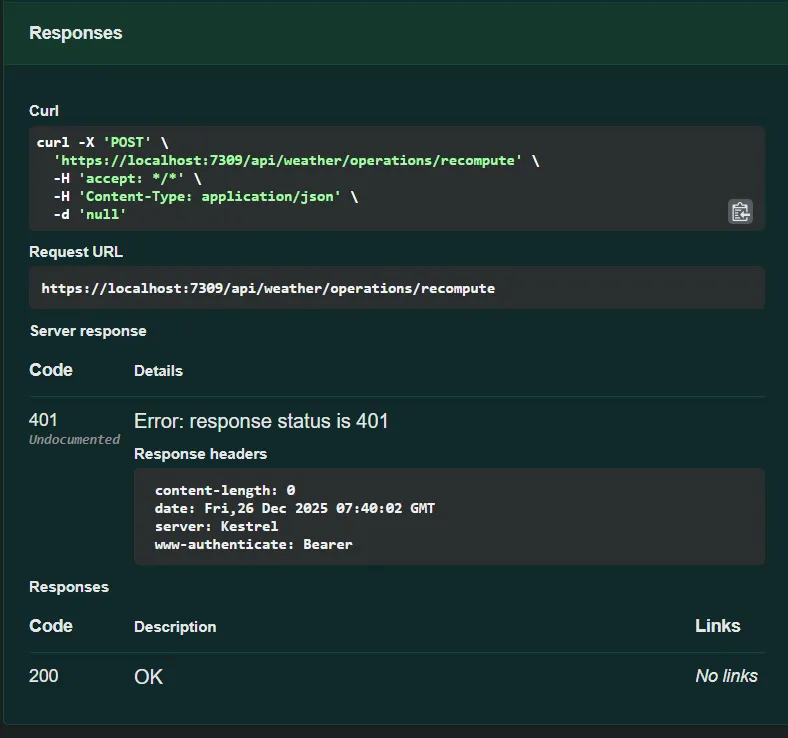Click the Request URL text box
Image resolution: width=788 pixels, height=738 pixels.
[x=397, y=288]
